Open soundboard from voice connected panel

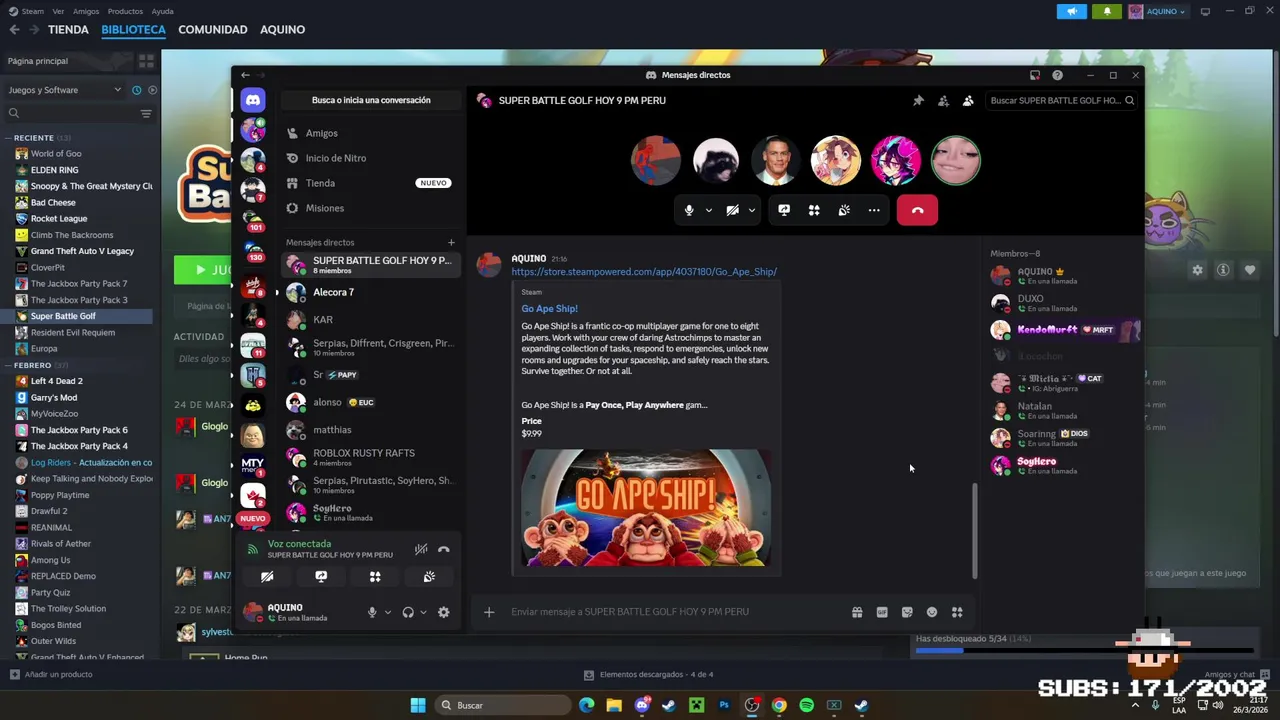(429, 577)
